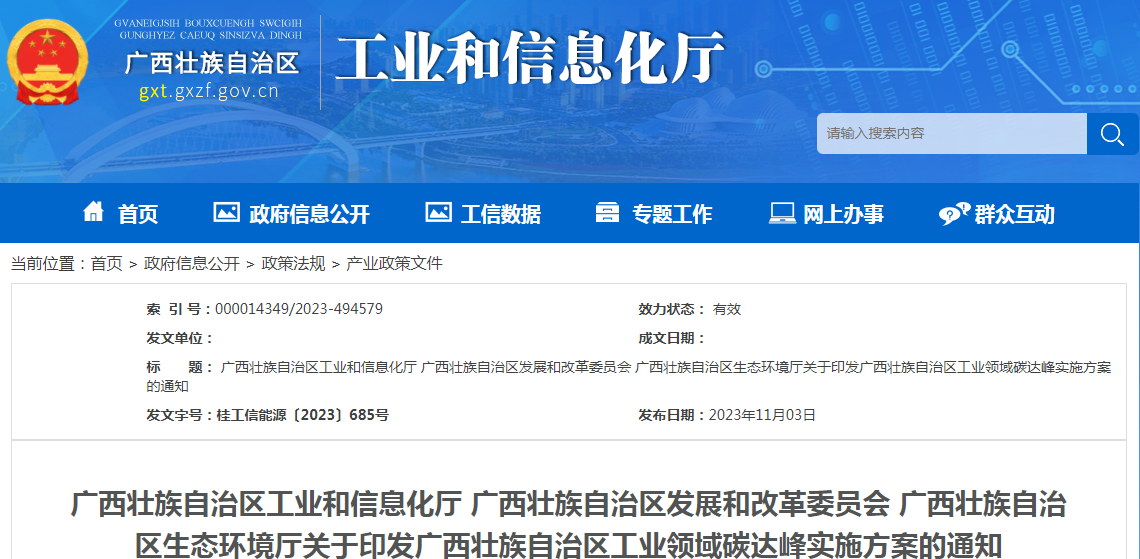
Task: Click the chat bubble icon beside 群众互动
Action: coord(953,214)
